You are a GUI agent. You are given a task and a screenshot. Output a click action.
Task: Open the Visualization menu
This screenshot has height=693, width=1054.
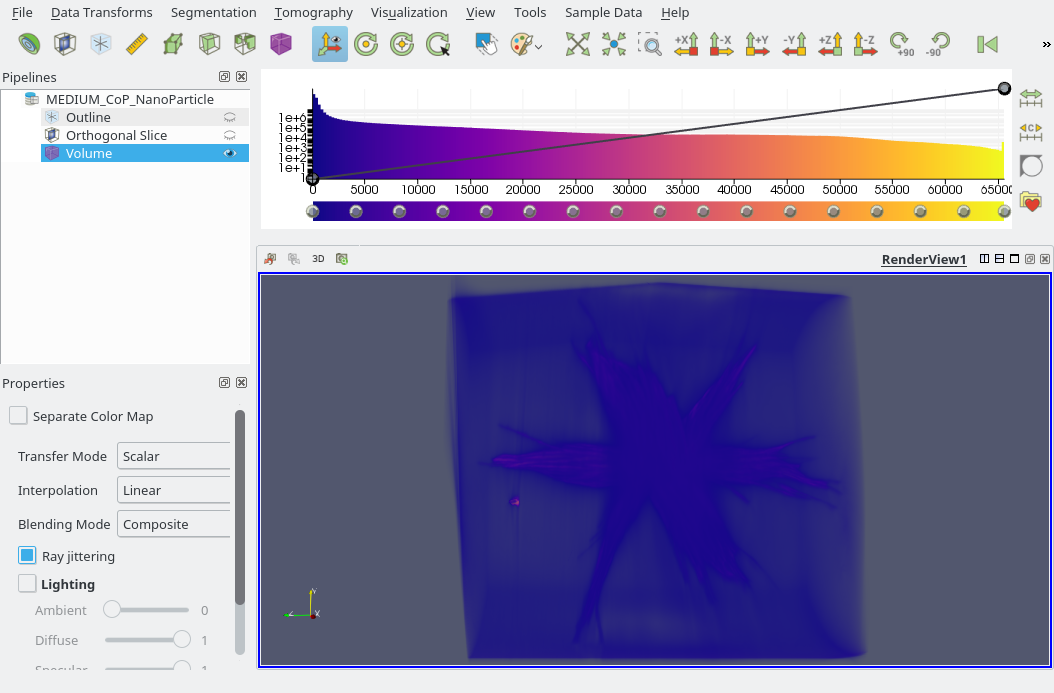pos(409,12)
